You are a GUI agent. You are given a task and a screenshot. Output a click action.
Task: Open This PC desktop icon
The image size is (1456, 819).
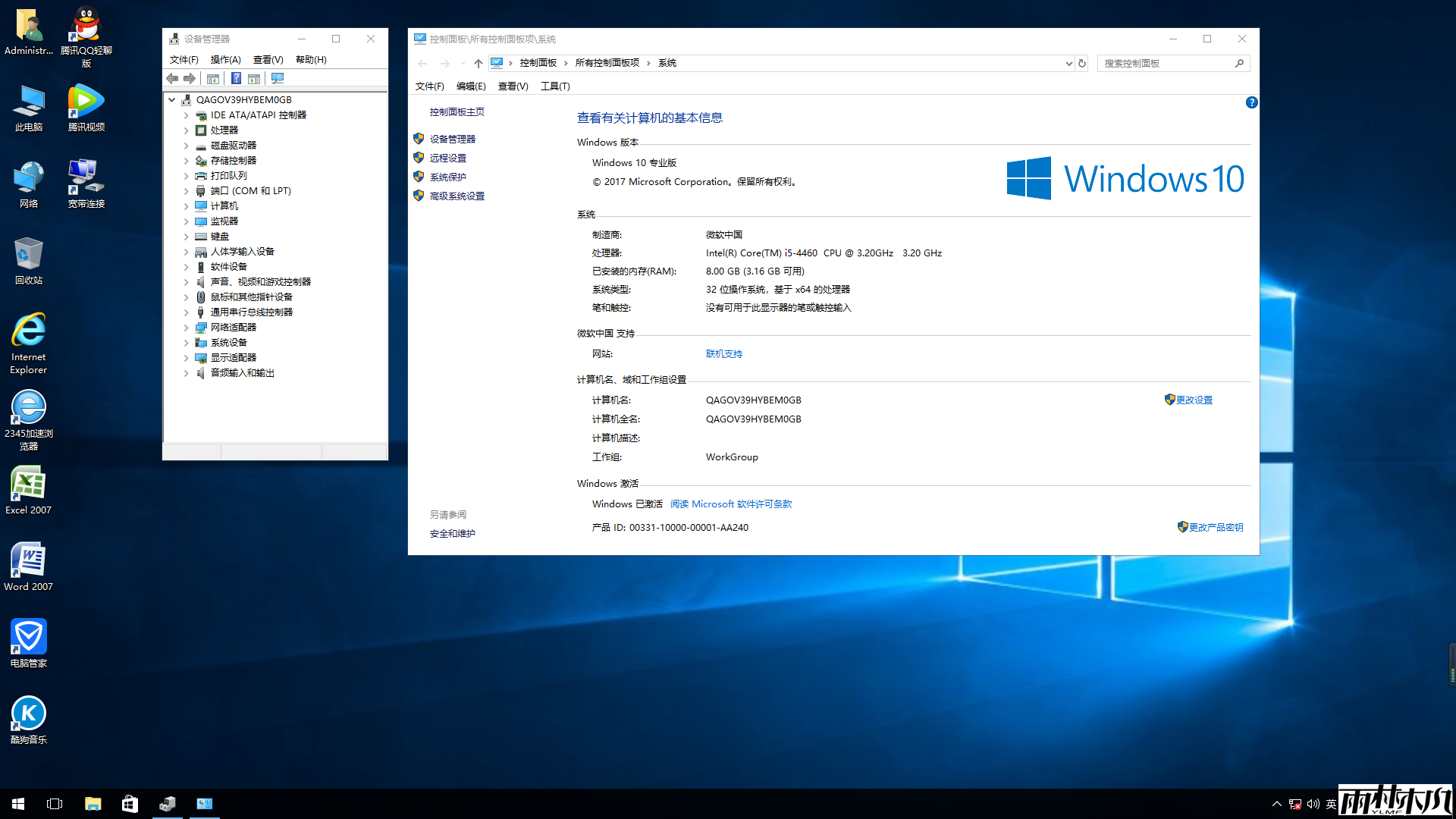(29, 108)
